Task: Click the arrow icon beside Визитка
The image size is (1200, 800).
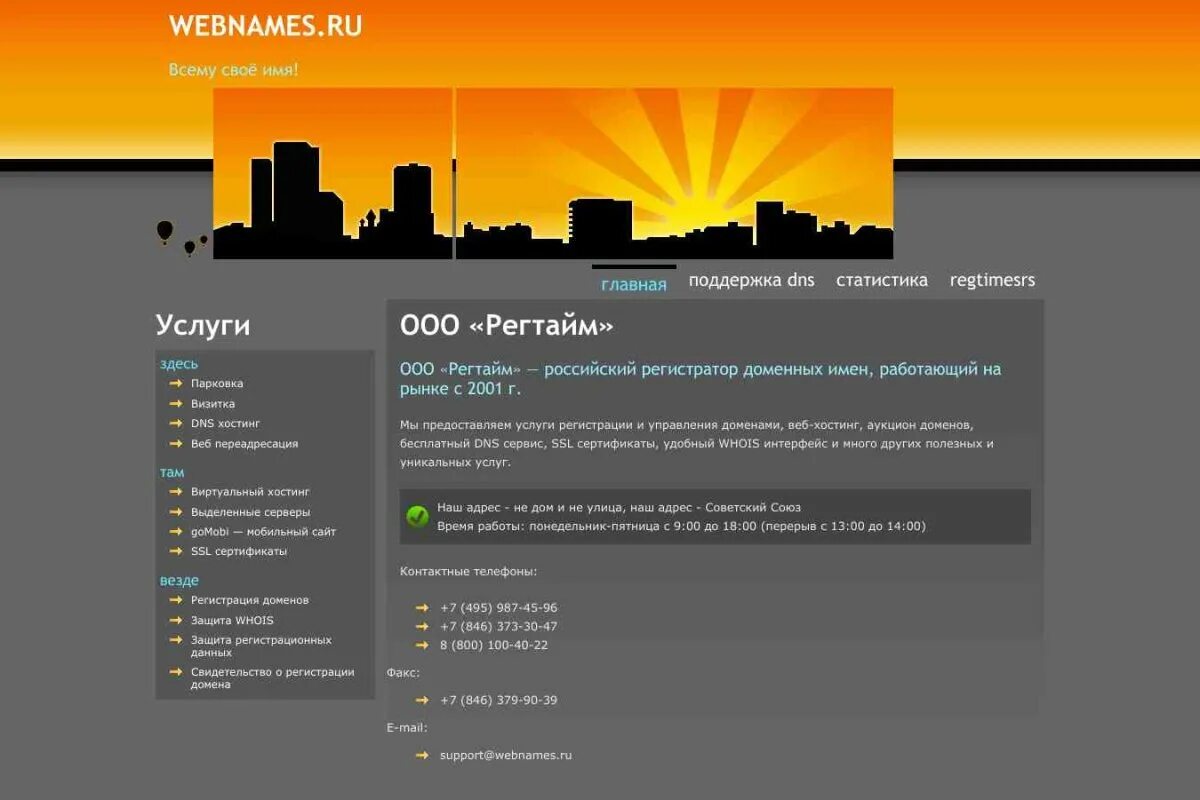Action: (176, 404)
